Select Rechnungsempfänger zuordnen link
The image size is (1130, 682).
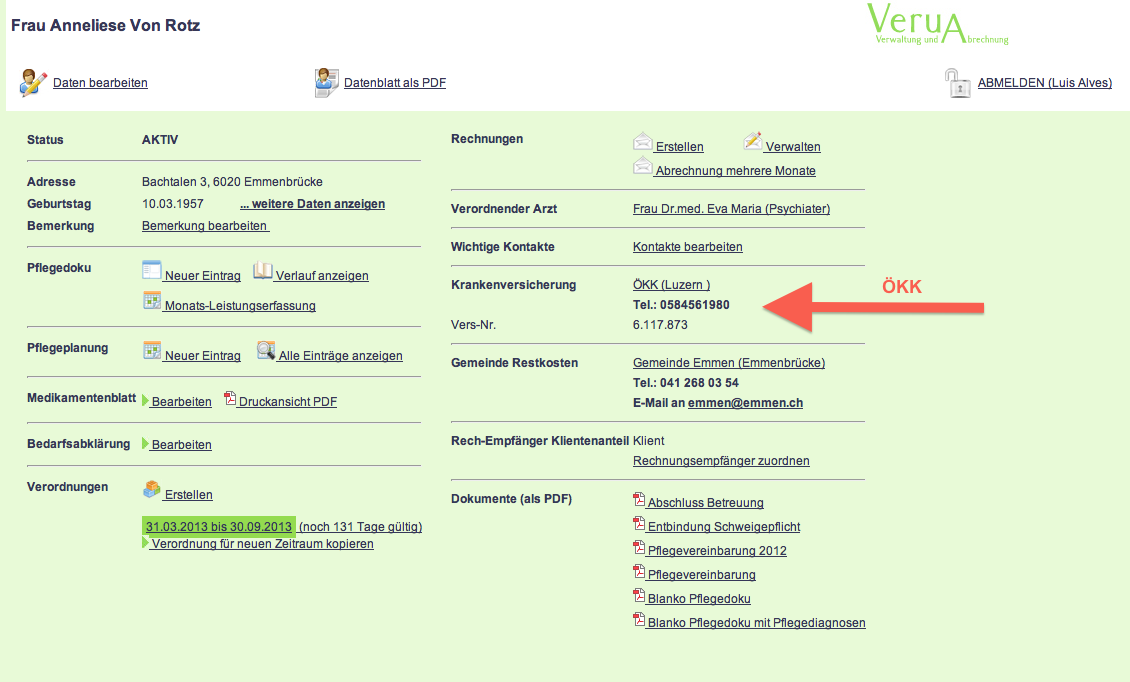click(x=721, y=461)
